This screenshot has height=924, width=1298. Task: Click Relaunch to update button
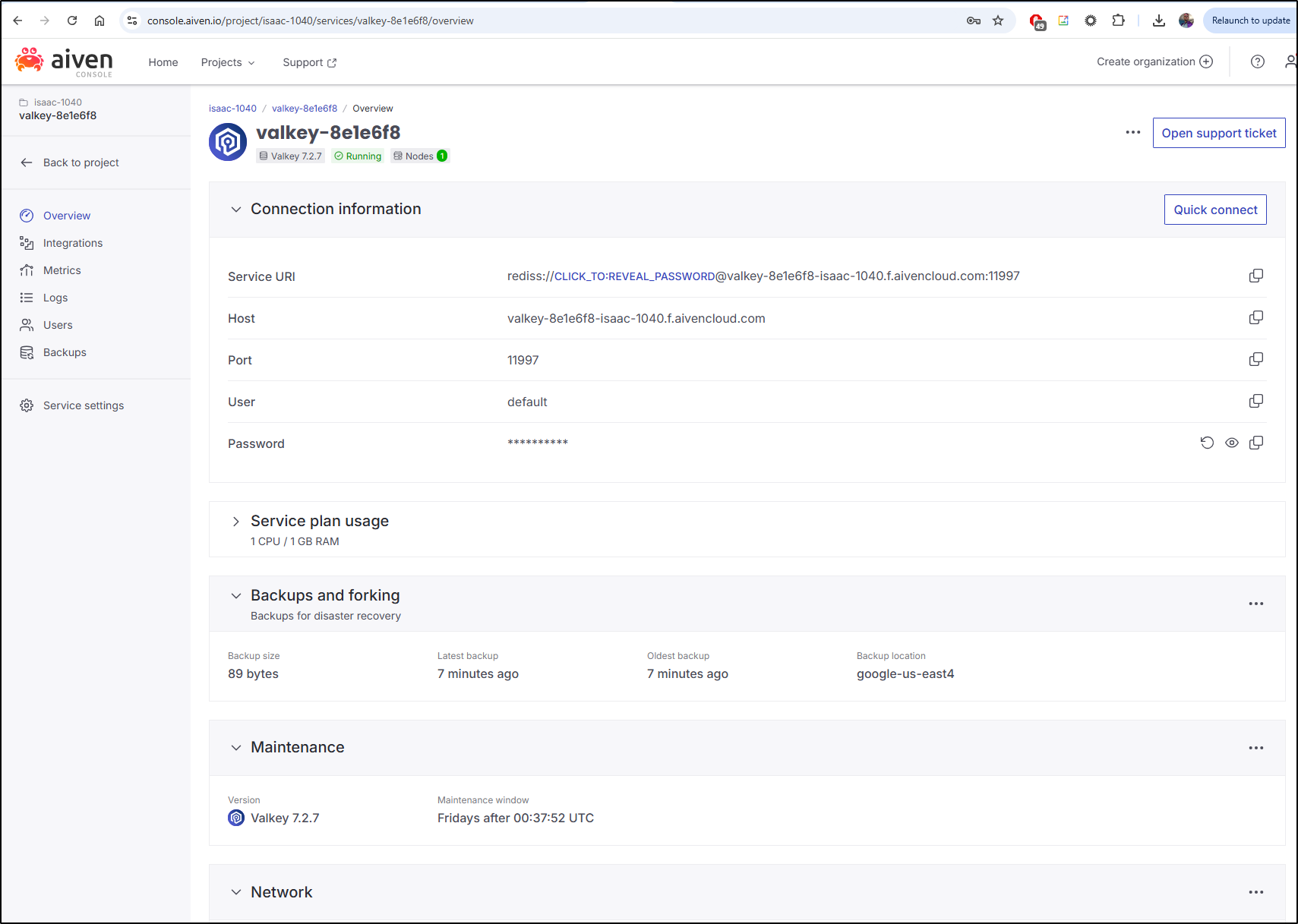[x=1250, y=20]
